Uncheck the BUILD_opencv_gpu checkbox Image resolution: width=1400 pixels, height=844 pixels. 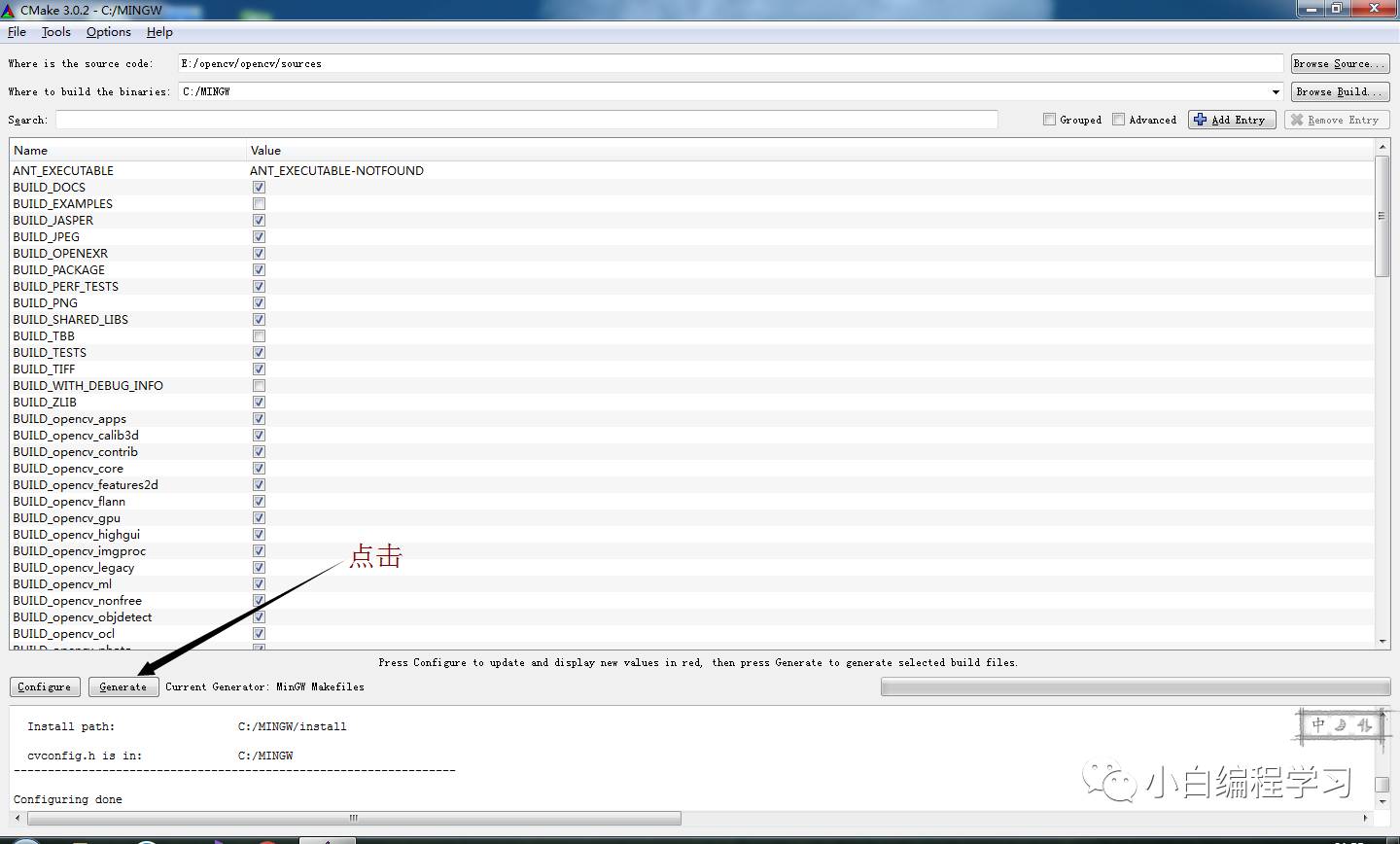coord(259,518)
